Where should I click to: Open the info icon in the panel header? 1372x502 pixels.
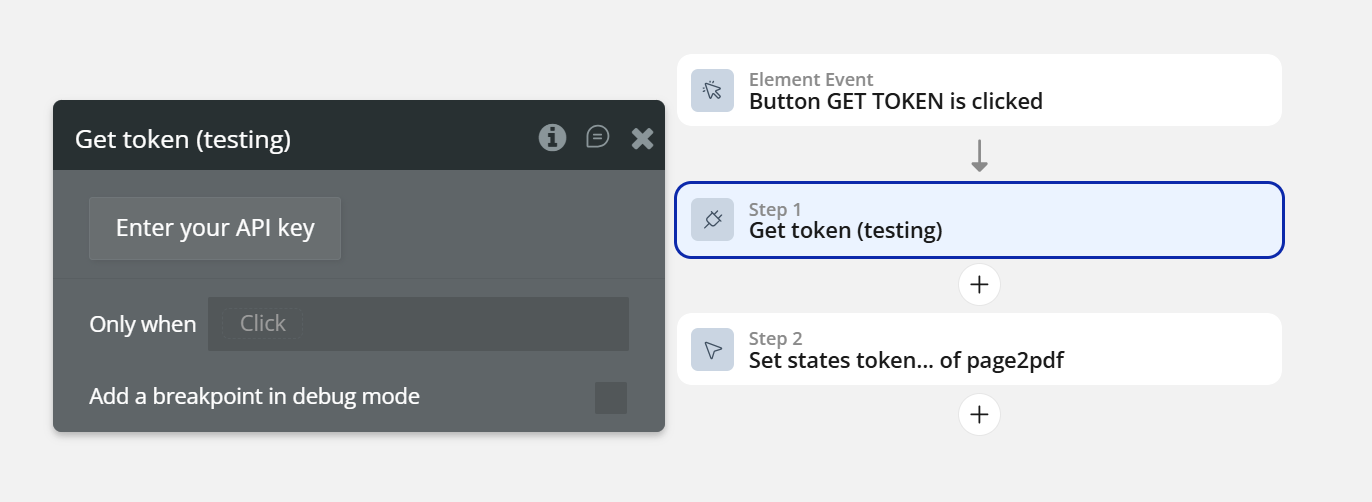(552, 138)
